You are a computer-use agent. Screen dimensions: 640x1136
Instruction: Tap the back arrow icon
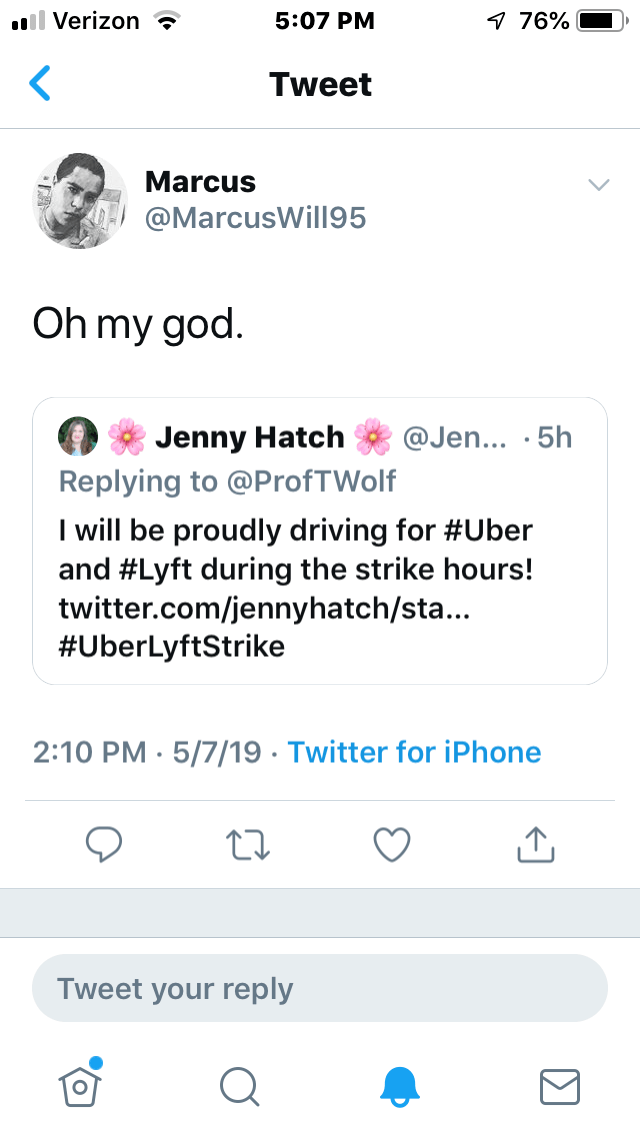(x=40, y=84)
